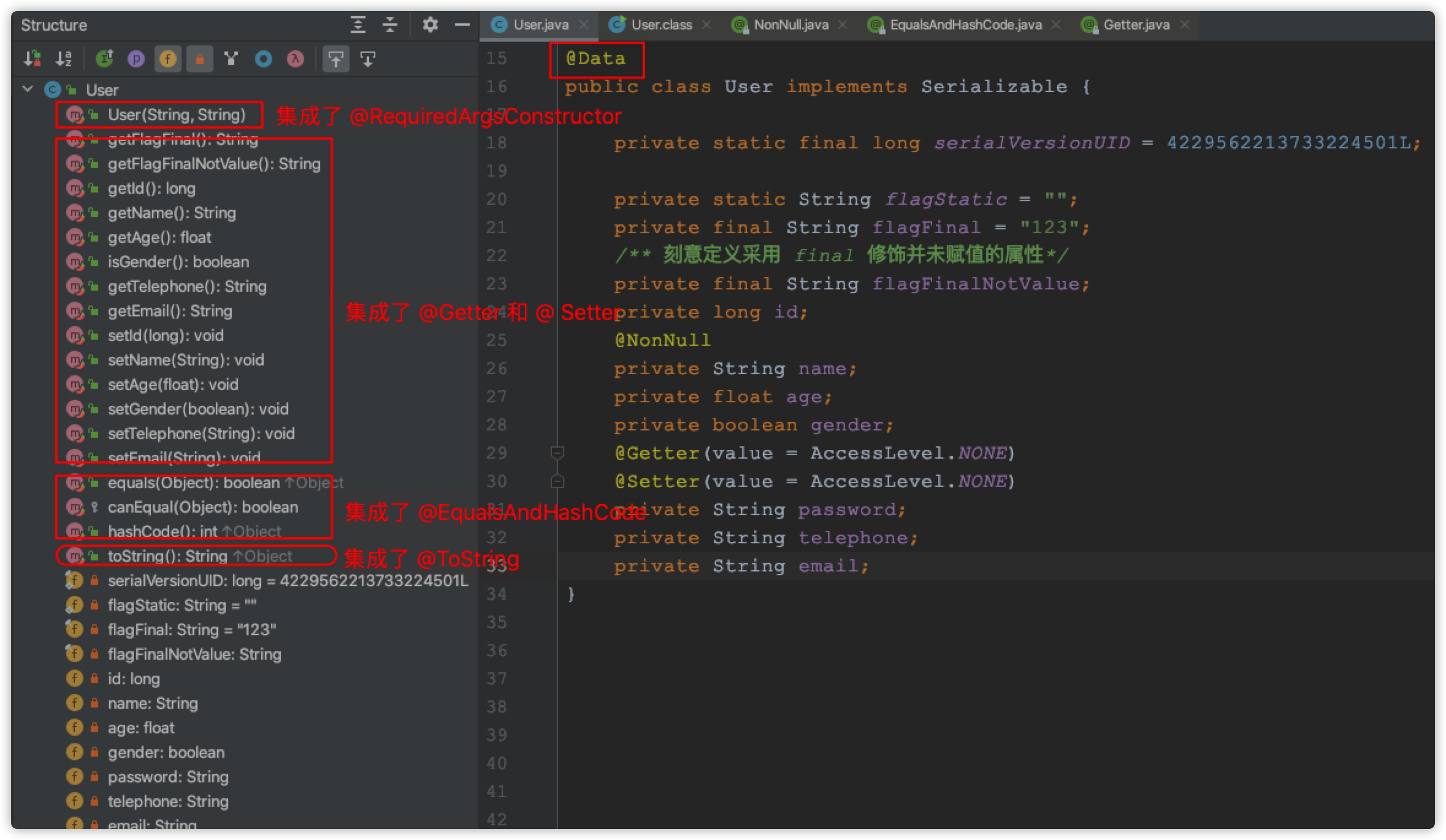Select flagFinalNotValue: String field

[x=194, y=654]
